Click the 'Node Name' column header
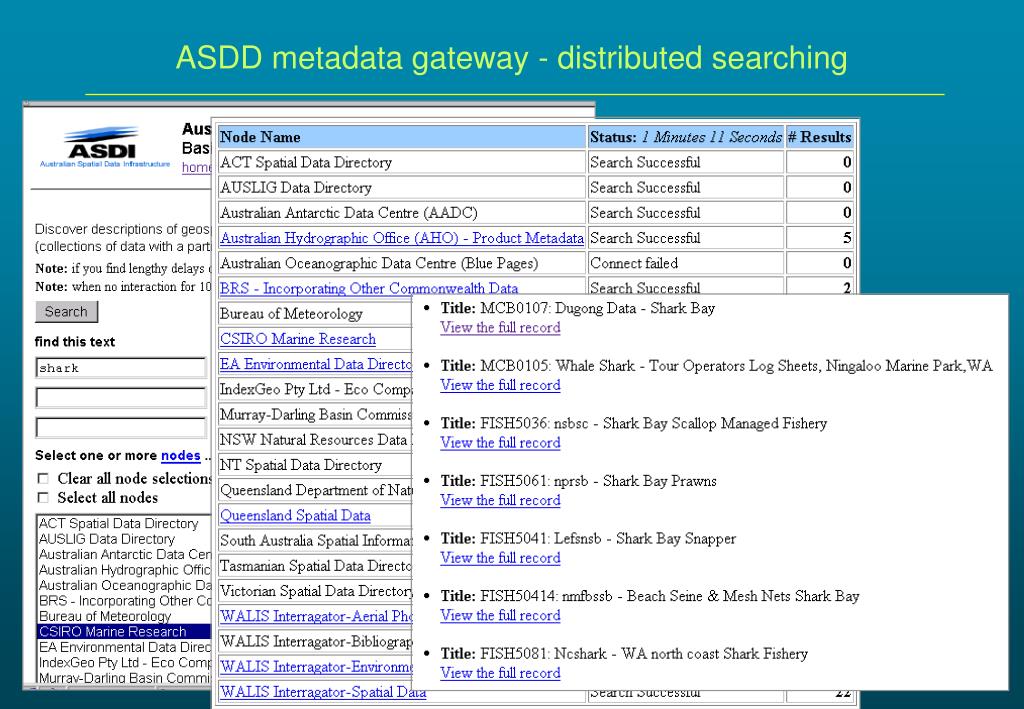The width and height of the screenshot is (1024, 709). click(x=402, y=137)
